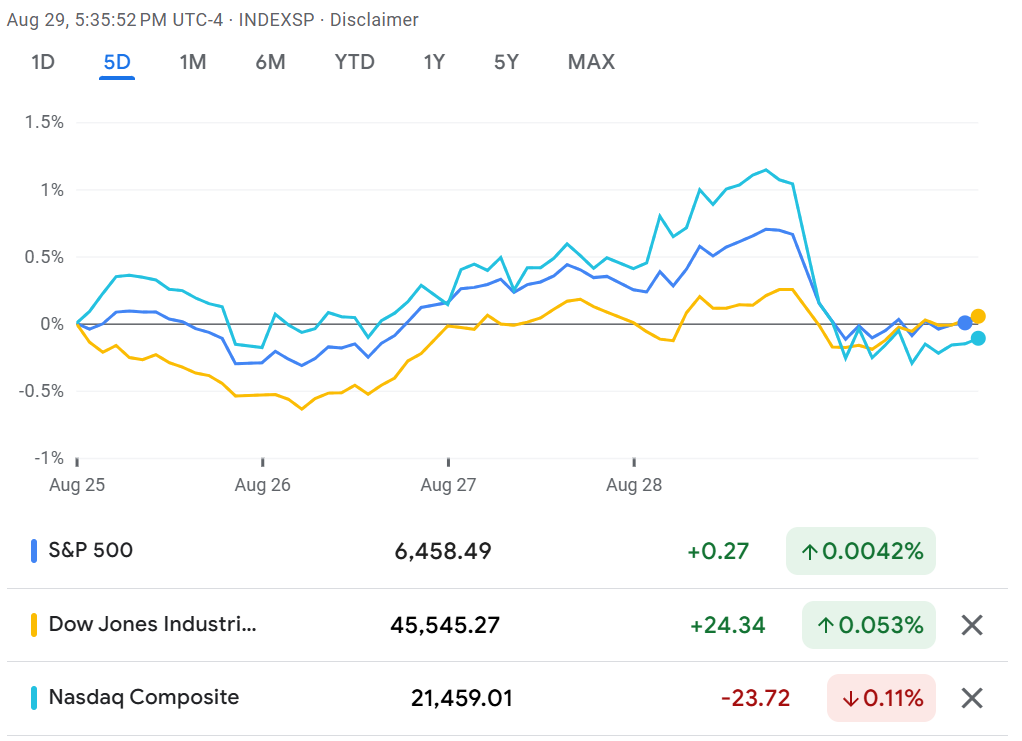Click the INDEXSP exchange label
Screen dimensions: 1022x741
point(276,20)
